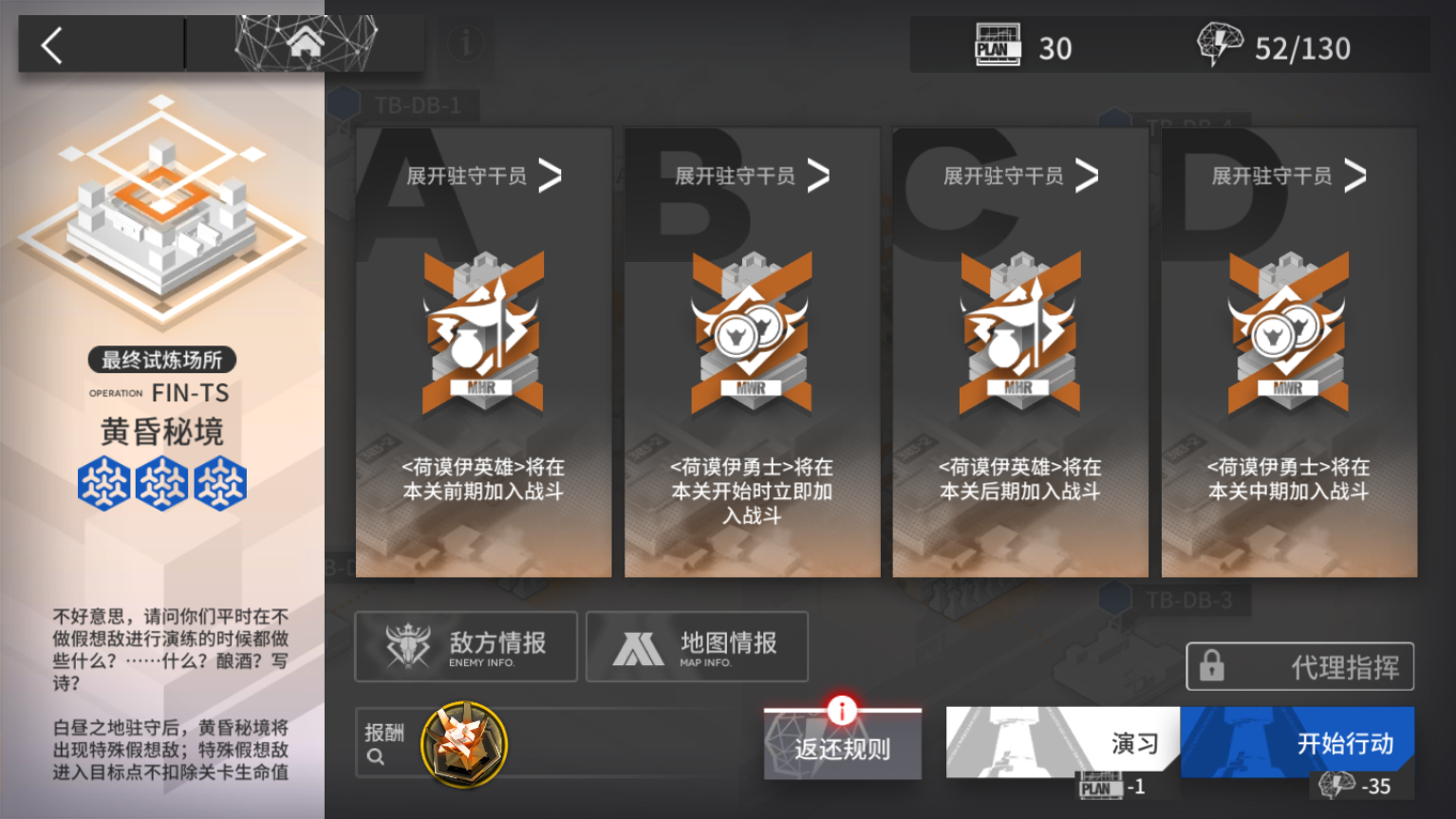Click the 演习 practice button
Viewport: 1456px width, 819px height.
[1063, 742]
